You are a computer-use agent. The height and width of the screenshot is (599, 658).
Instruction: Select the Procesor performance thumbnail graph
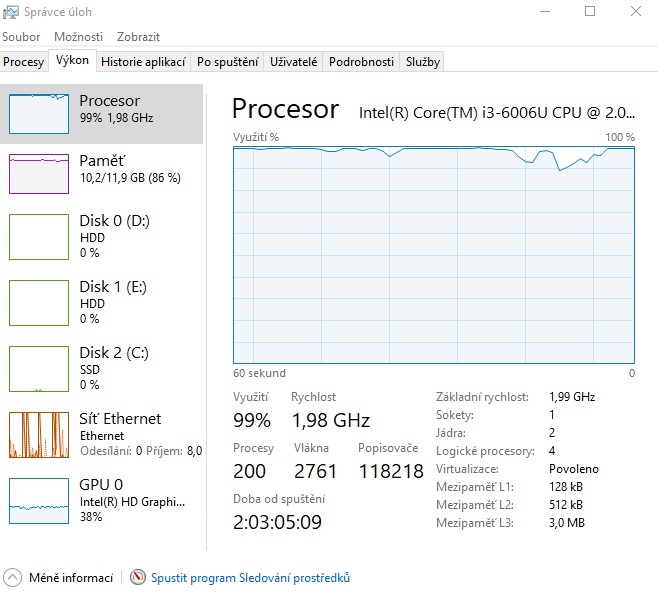tap(39, 113)
